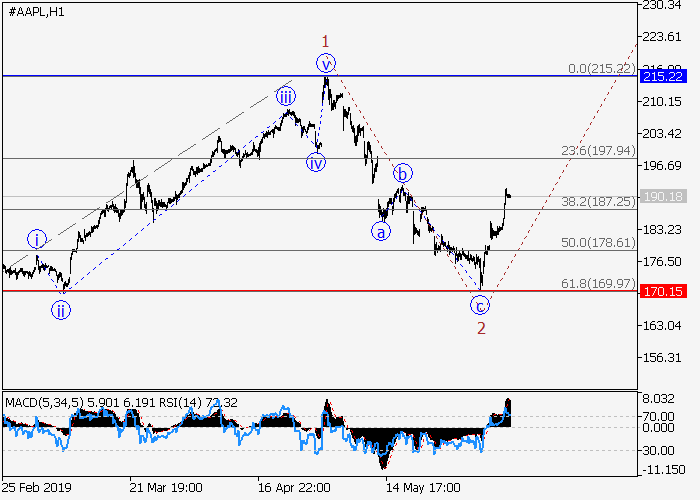700x500 pixels.
Task: Select the 215.22 price tag on axis
Action: 662,76
